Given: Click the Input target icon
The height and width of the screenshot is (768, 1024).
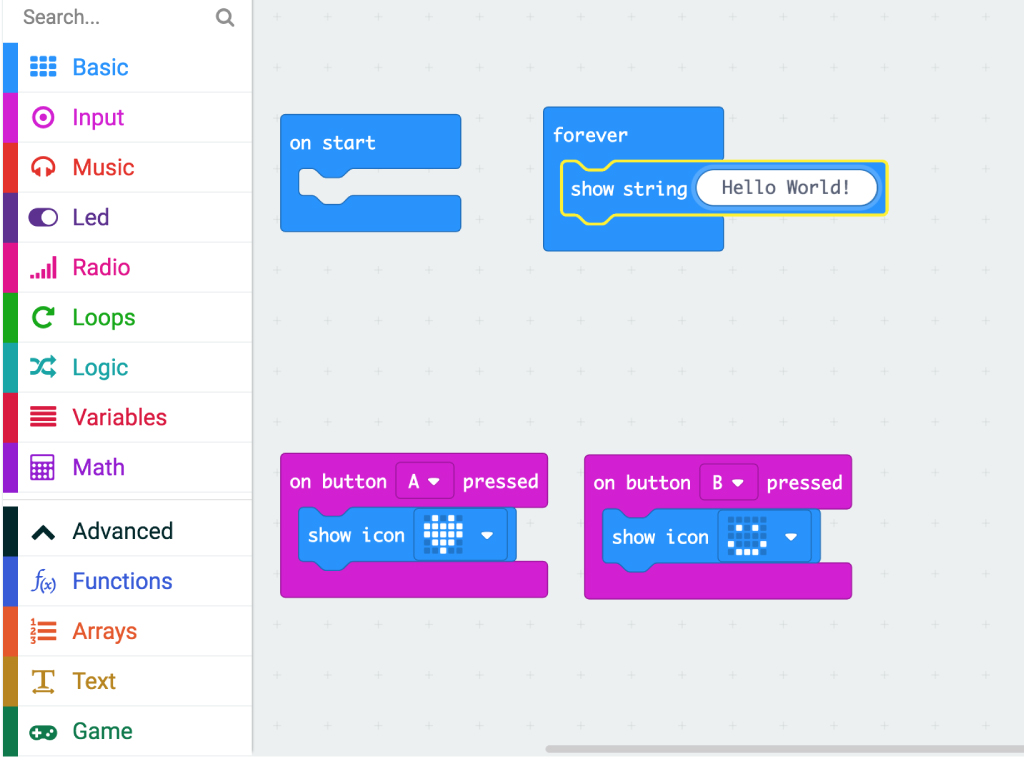Looking at the screenshot, I should (x=43, y=118).
